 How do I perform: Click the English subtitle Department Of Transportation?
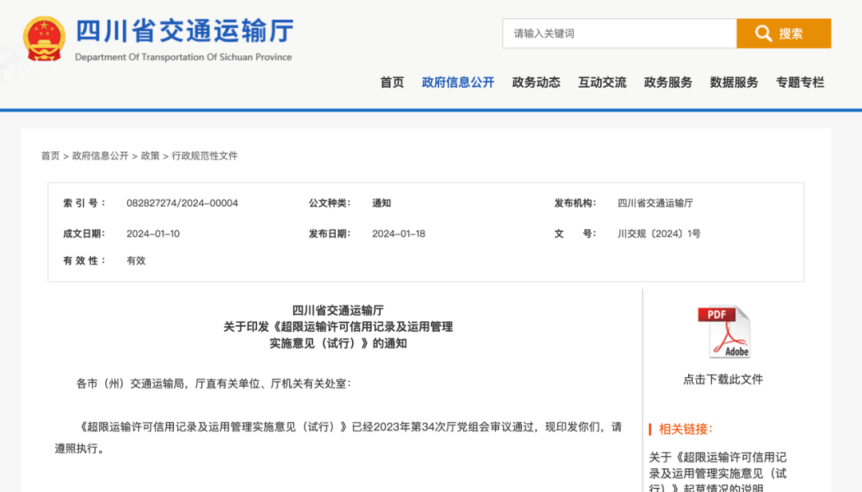[183, 57]
